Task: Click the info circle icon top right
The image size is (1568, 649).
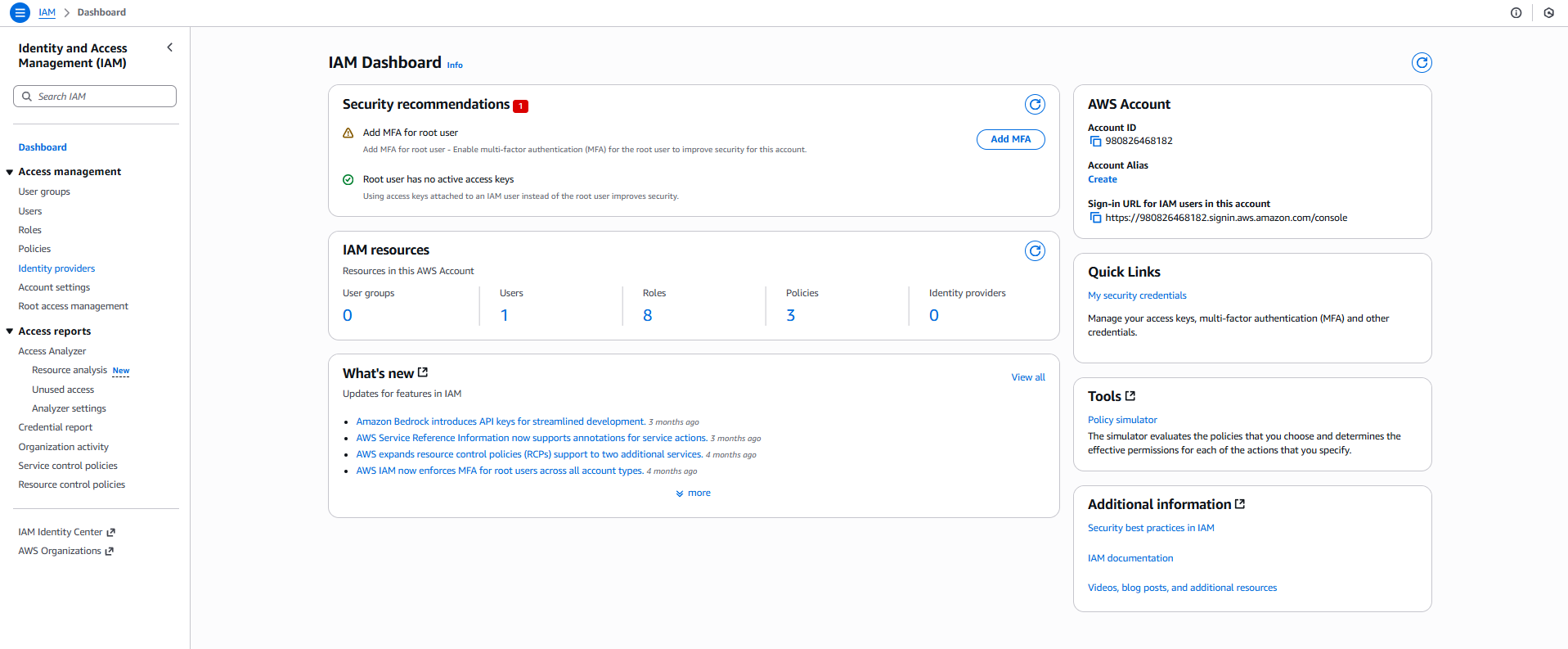Action: (1516, 12)
